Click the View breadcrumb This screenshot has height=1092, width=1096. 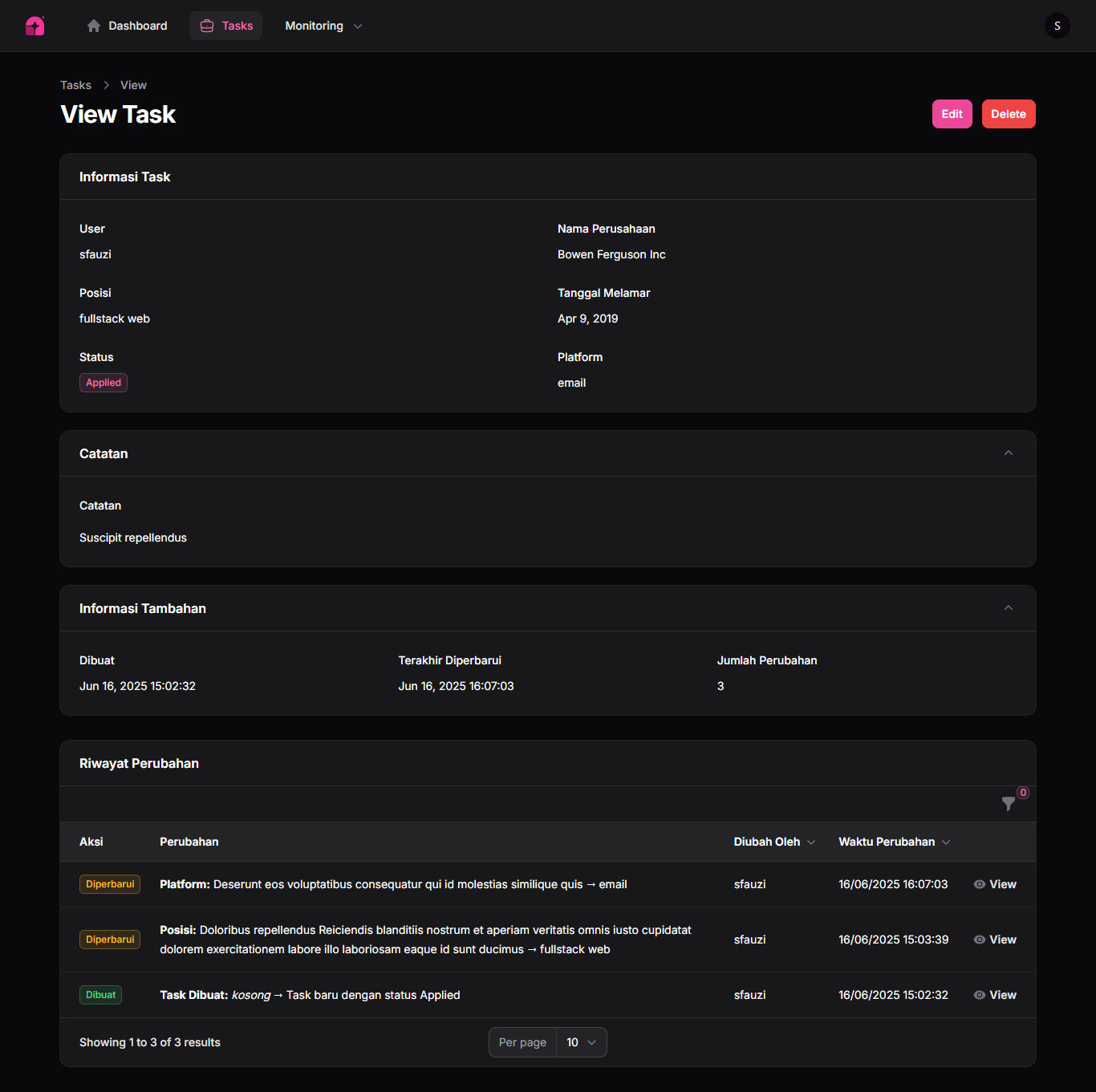pos(133,85)
